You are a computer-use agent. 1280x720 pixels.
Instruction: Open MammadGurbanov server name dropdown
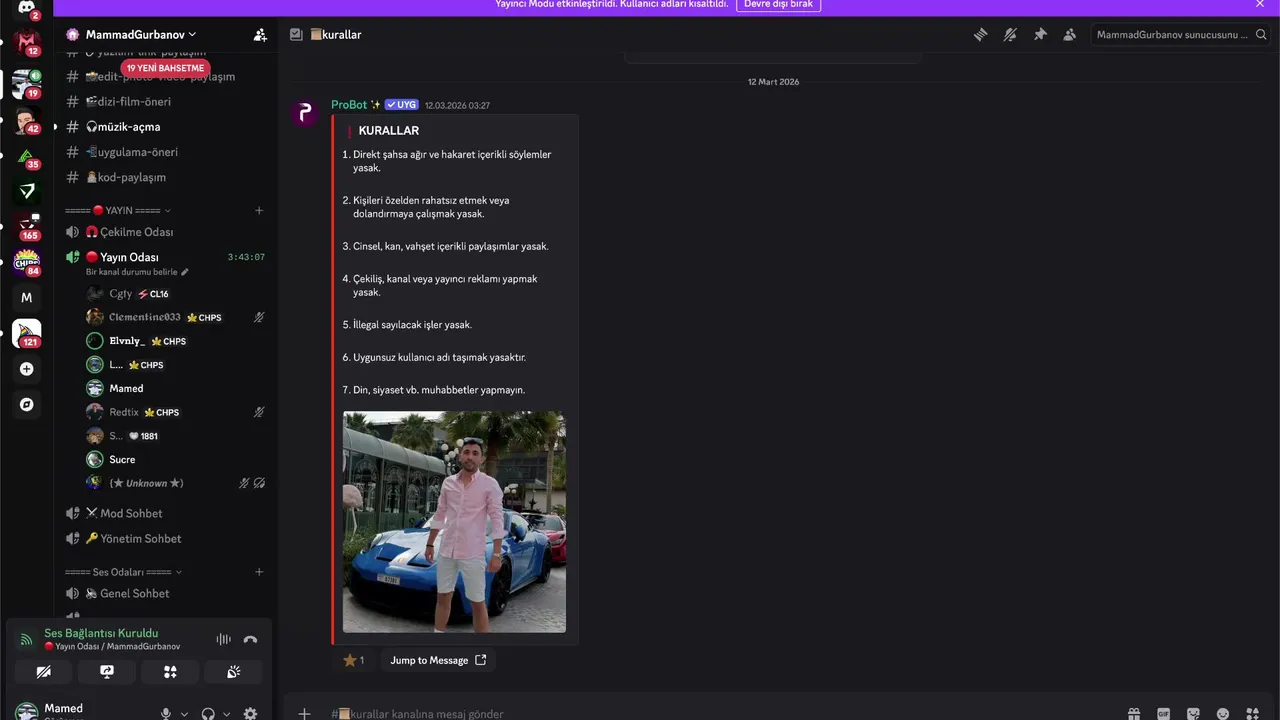[141, 34]
